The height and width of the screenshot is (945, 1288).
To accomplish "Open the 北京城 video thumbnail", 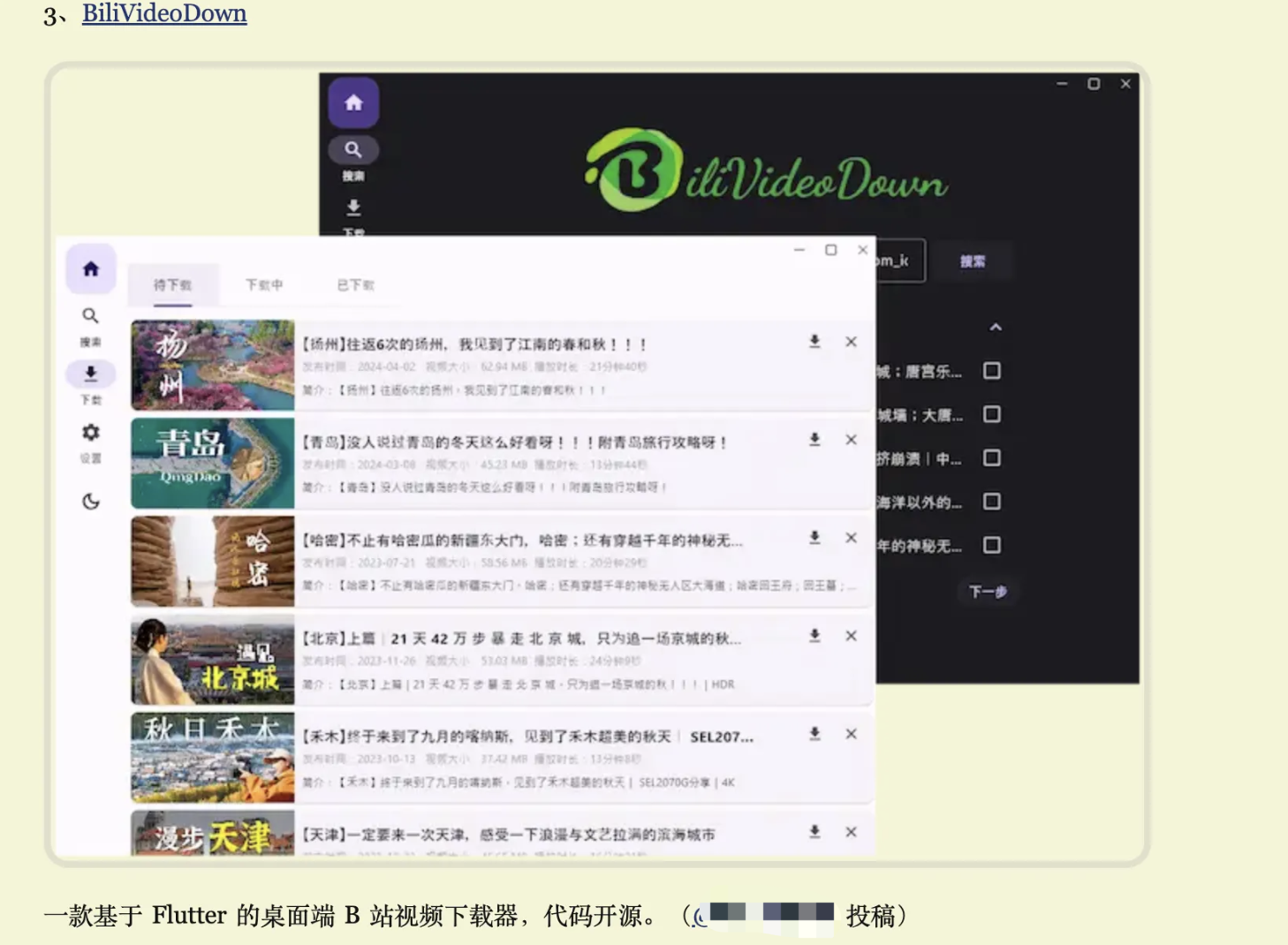I will coord(213,659).
